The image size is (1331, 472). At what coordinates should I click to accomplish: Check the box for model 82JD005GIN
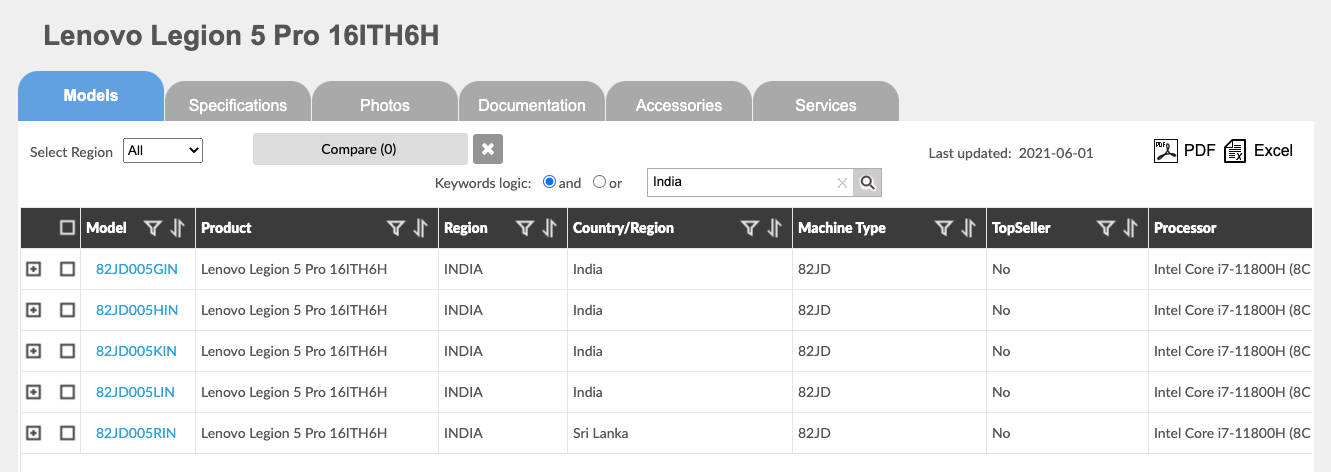coord(67,269)
